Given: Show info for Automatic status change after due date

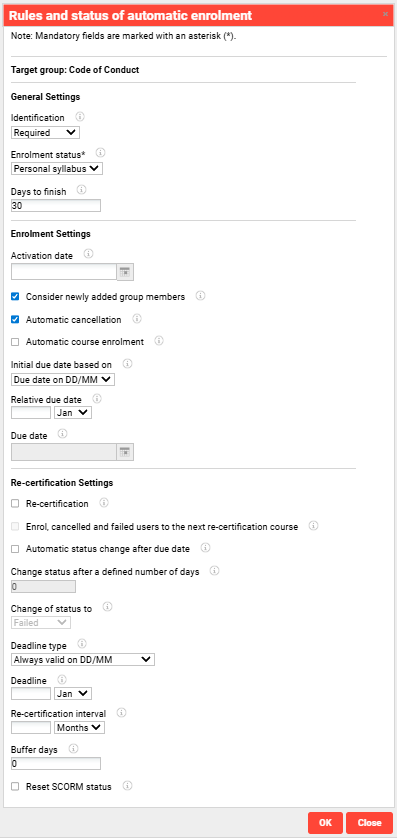Looking at the screenshot, I should tap(206, 548).
